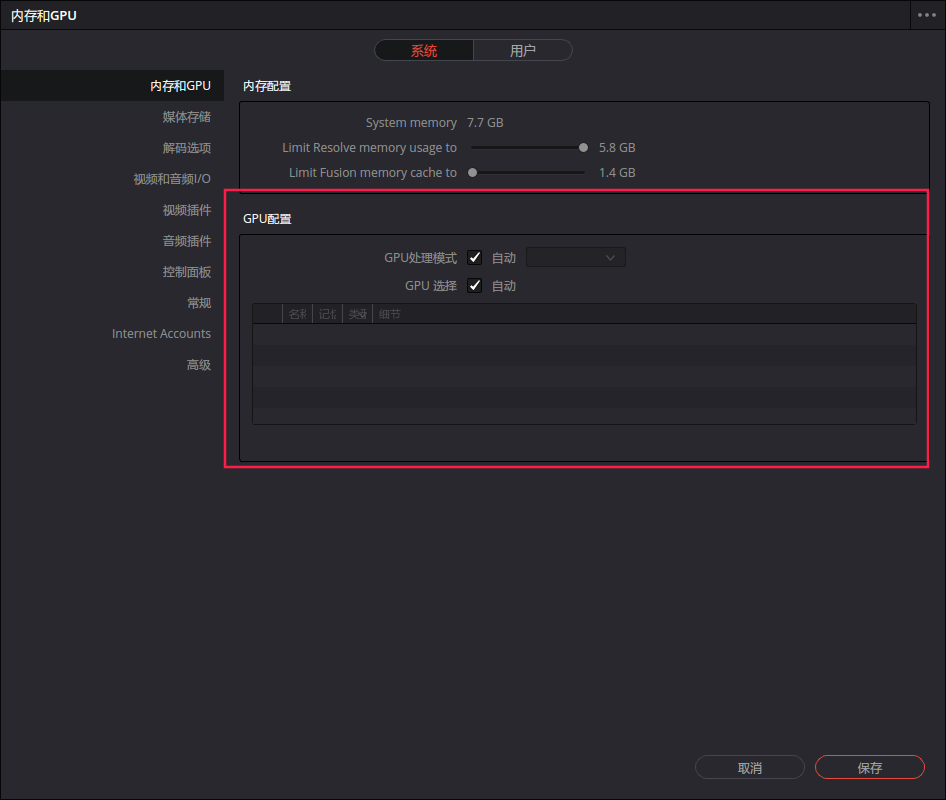The image size is (946, 800).
Task: Open Internet Accounts settings
Action: coord(161,334)
